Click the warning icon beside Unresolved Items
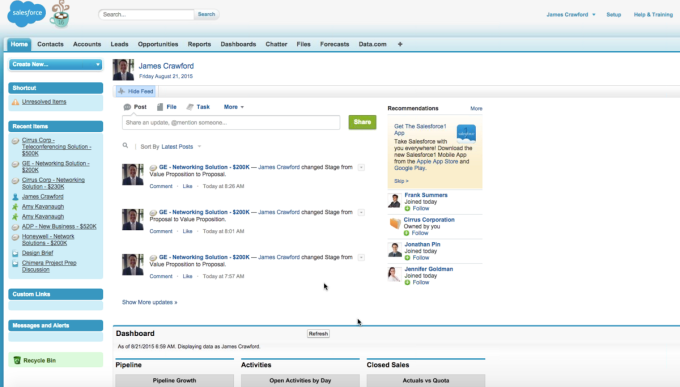The height and width of the screenshot is (387, 680). pyautogui.click(x=16, y=102)
